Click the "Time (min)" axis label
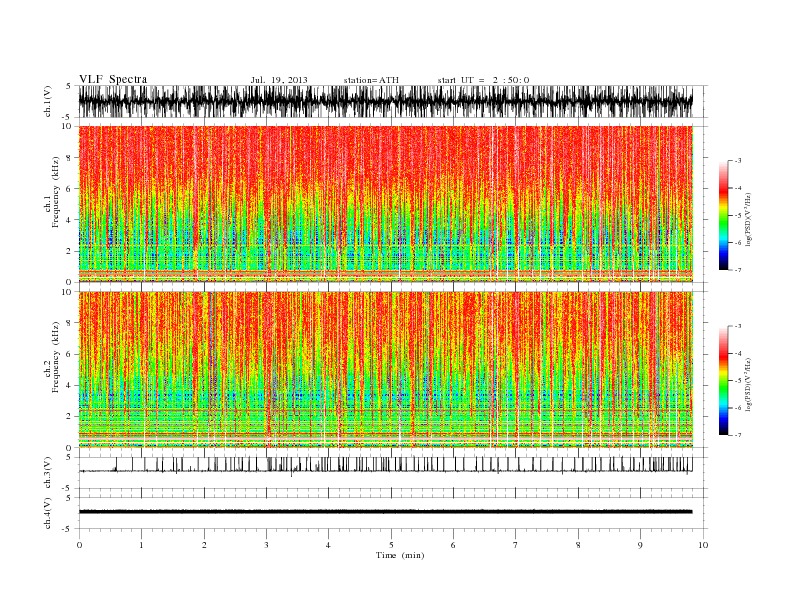Screen dimensions: 792x612 [400, 555]
